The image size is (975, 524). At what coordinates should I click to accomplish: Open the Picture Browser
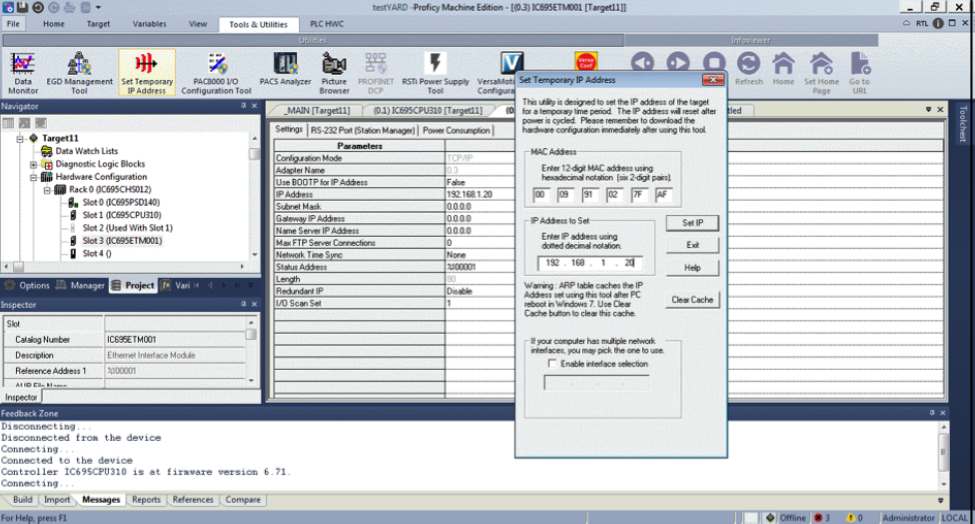point(334,73)
